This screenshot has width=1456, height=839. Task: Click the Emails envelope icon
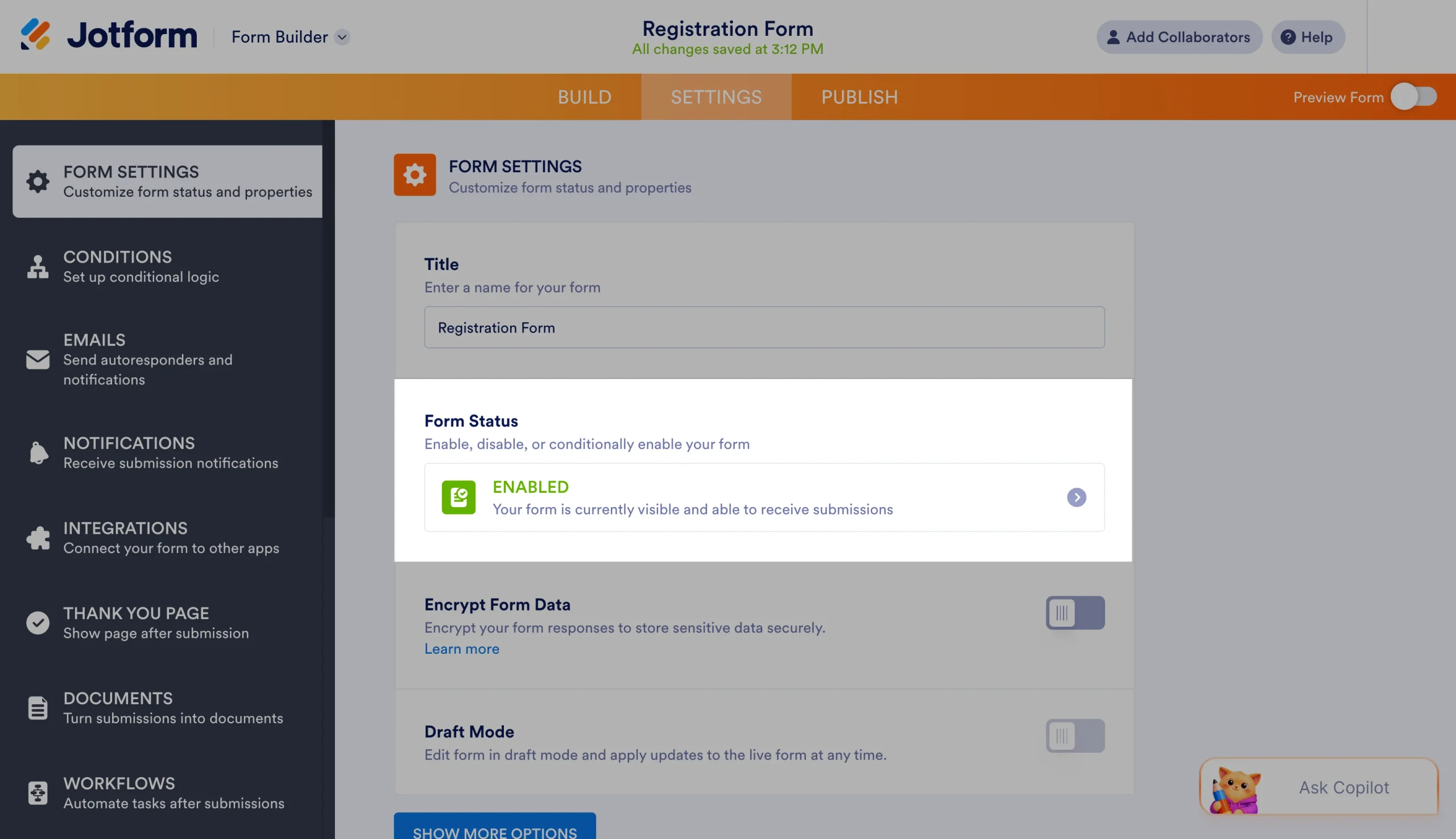pos(38,360)
